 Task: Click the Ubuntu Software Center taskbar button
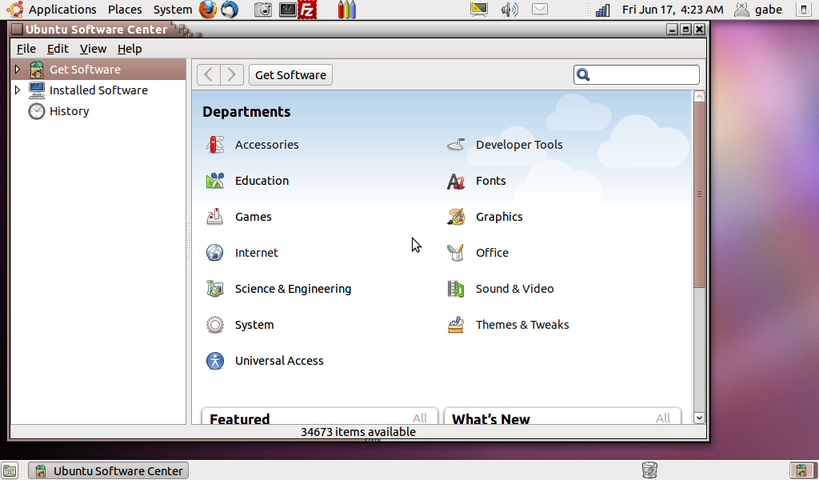[x=108, y=471]
